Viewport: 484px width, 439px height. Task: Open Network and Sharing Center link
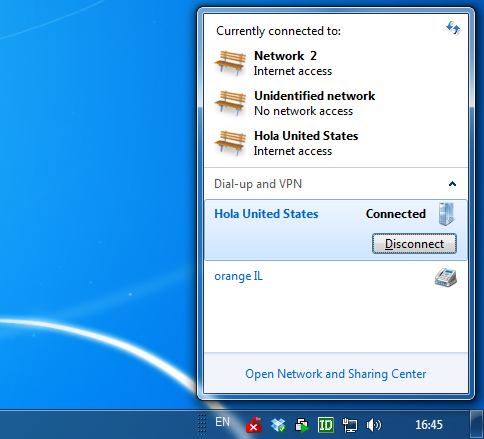336,374
